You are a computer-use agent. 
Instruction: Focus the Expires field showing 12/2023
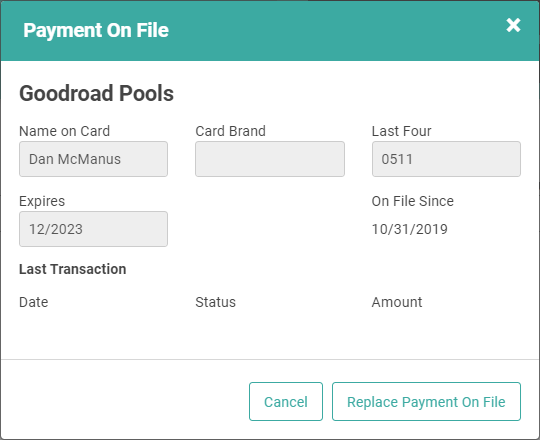[x=93, y=229]
